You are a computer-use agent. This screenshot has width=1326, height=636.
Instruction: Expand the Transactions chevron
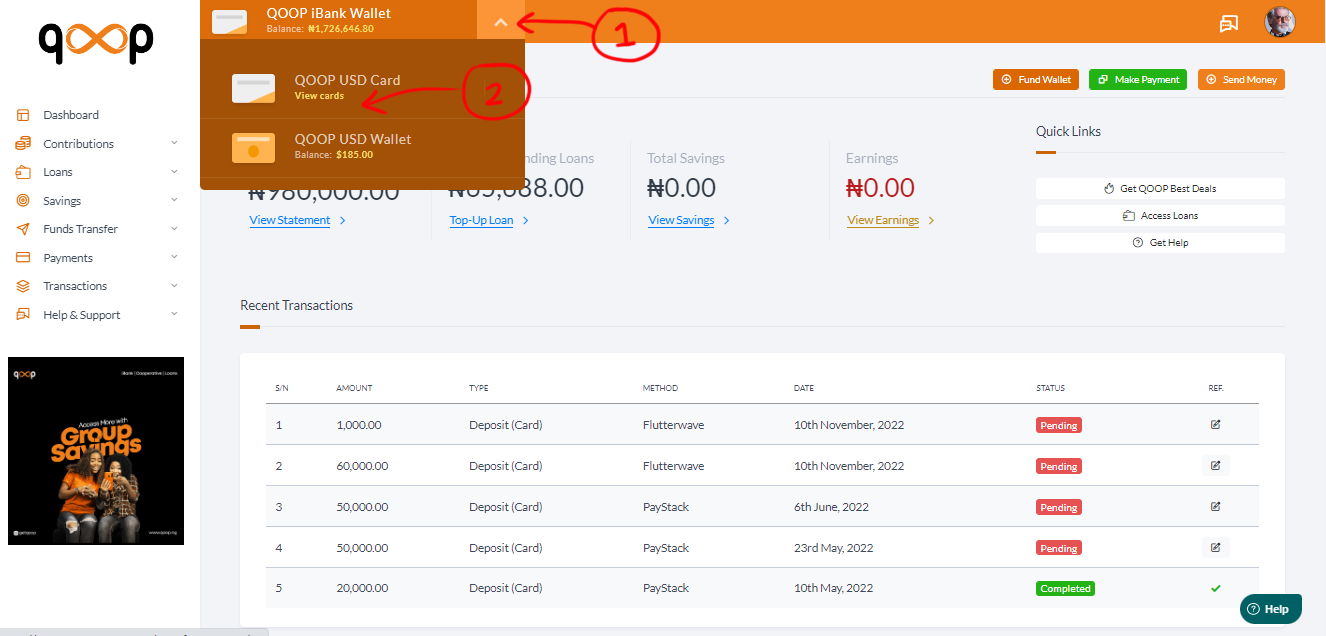(x=174, y=285)
